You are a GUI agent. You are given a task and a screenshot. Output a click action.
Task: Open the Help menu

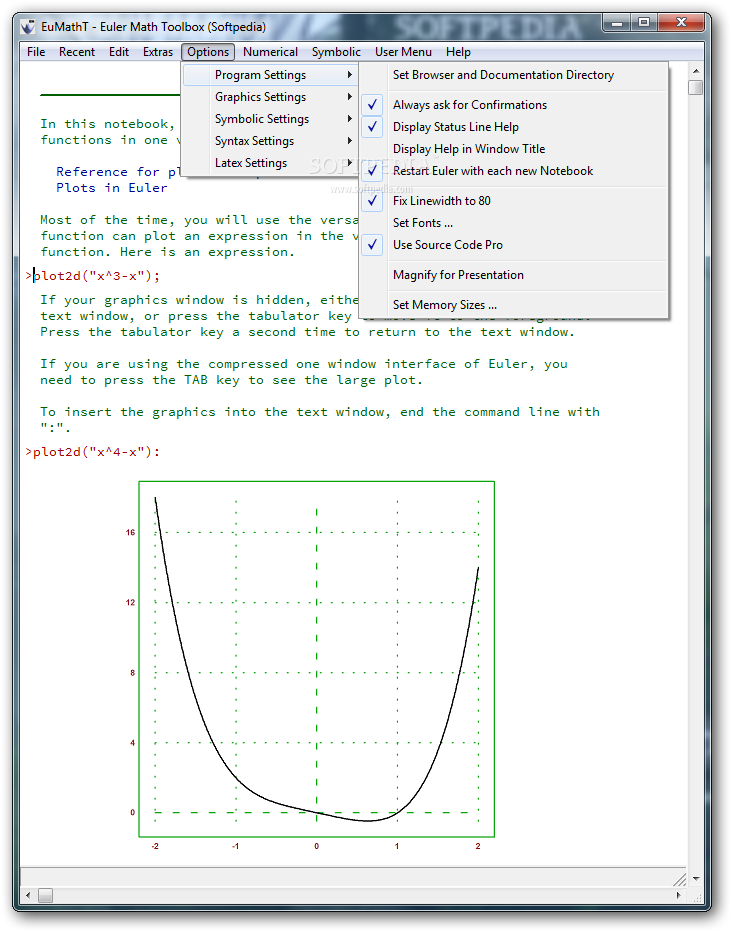(x=458, y=52)
